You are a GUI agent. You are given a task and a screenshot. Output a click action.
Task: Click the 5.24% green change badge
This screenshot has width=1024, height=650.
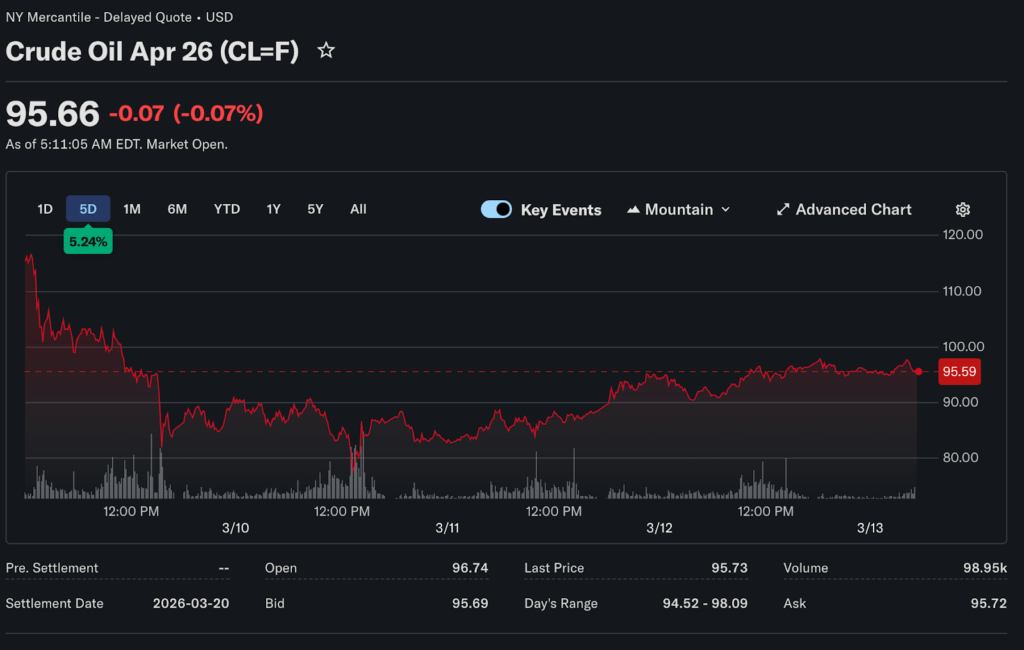pyautogui.click(x=88, y=241)
